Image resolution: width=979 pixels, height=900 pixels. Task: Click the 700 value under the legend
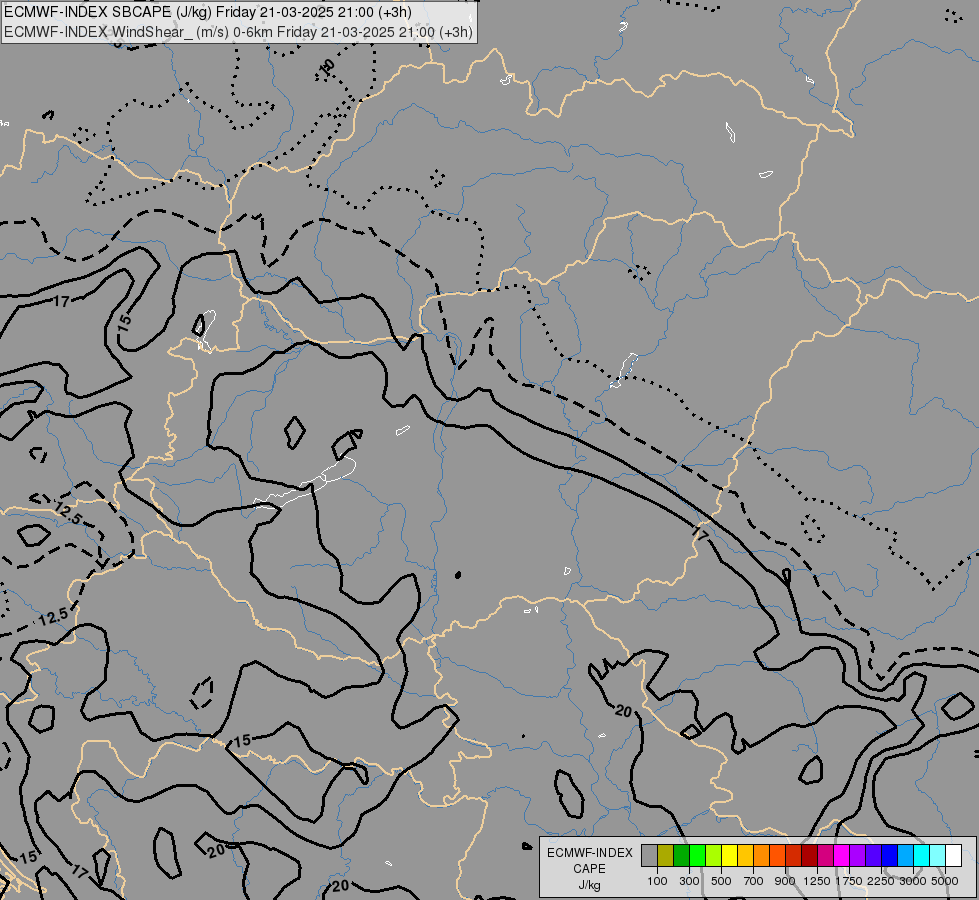(754, 881)
